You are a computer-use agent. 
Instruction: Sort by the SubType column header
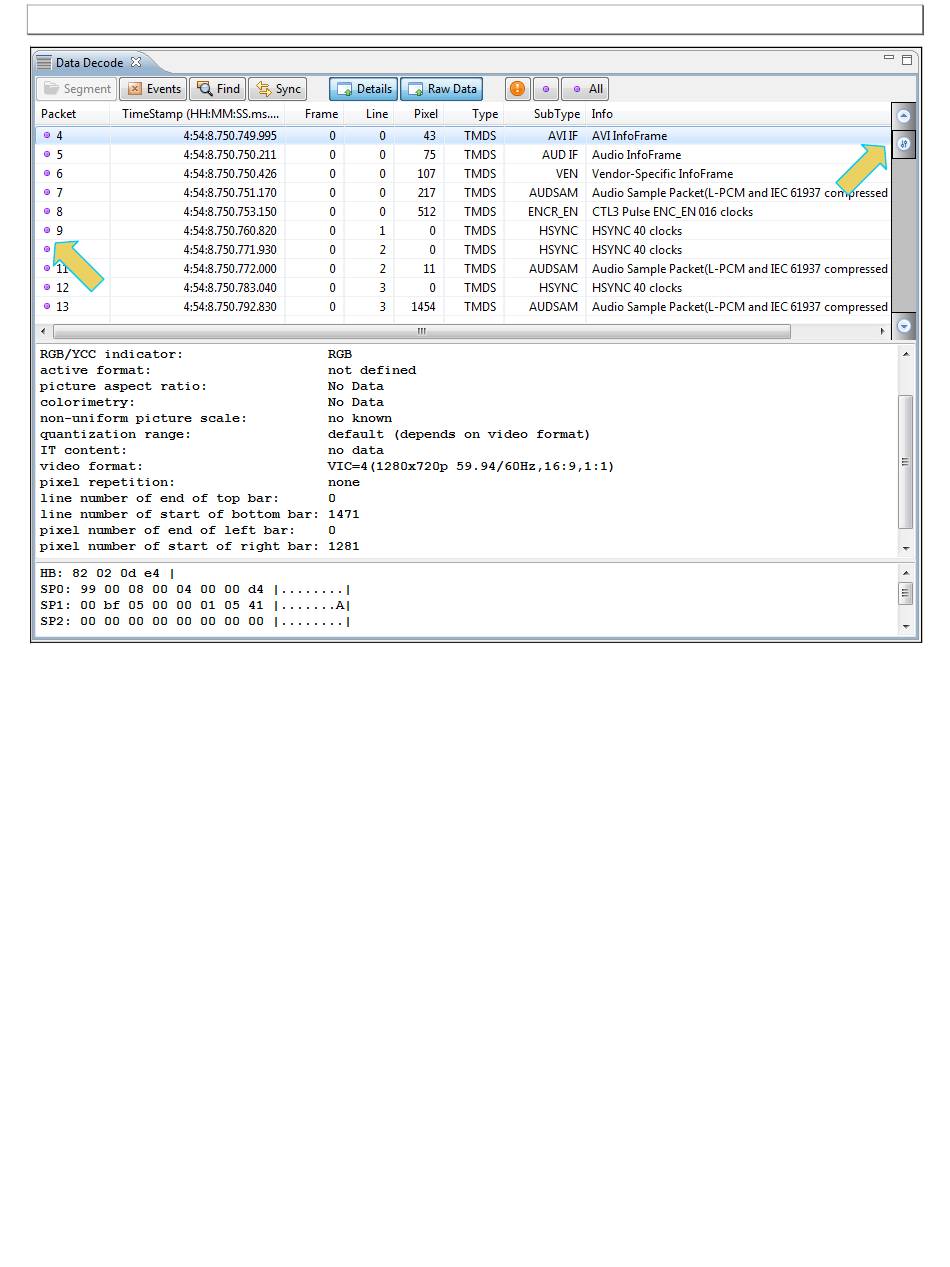556,114
